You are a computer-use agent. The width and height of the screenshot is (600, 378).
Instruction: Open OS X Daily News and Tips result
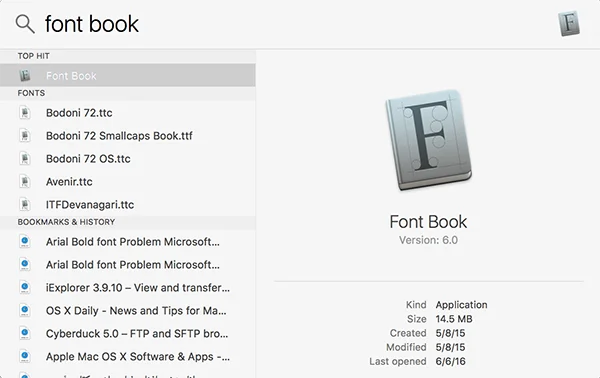[x=128, y=311]
